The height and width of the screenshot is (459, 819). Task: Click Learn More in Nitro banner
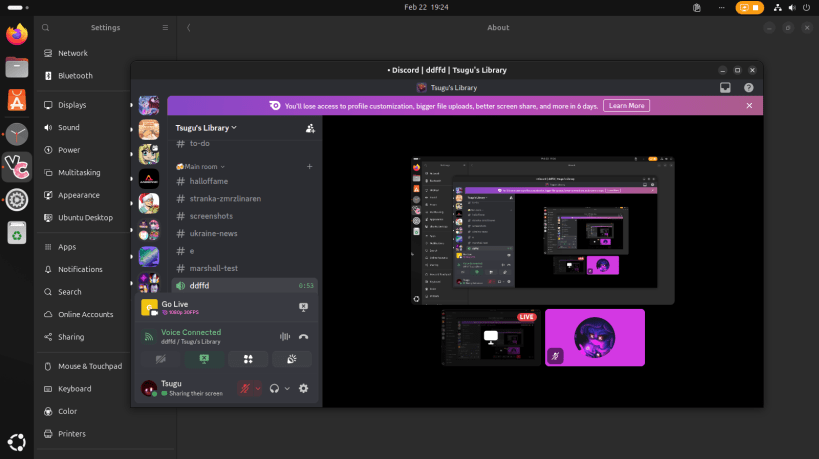click(626, 105)
